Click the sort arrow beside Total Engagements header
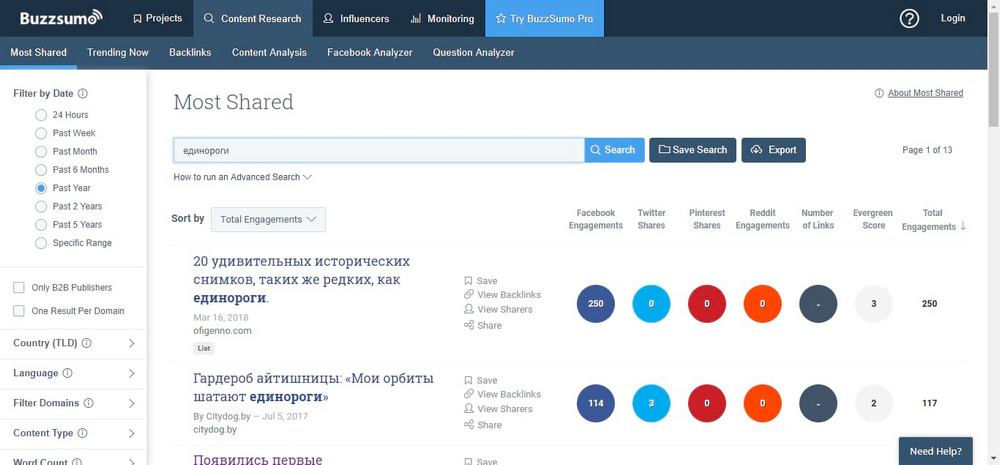Screen dimensions: 1000x465 [x=963, y=226]
